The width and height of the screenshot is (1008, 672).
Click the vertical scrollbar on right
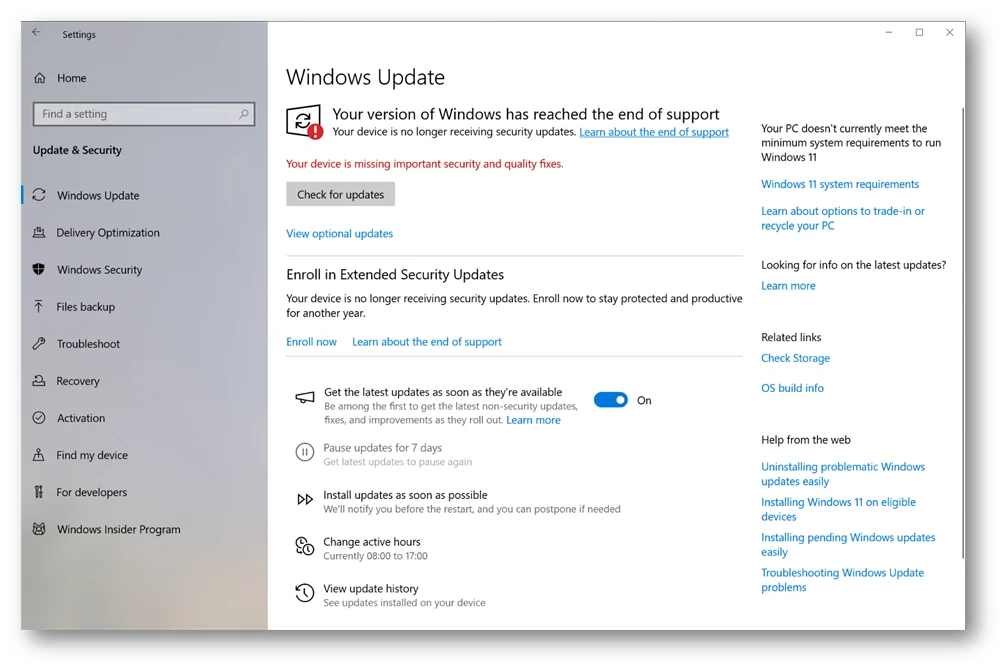[962, 332]
